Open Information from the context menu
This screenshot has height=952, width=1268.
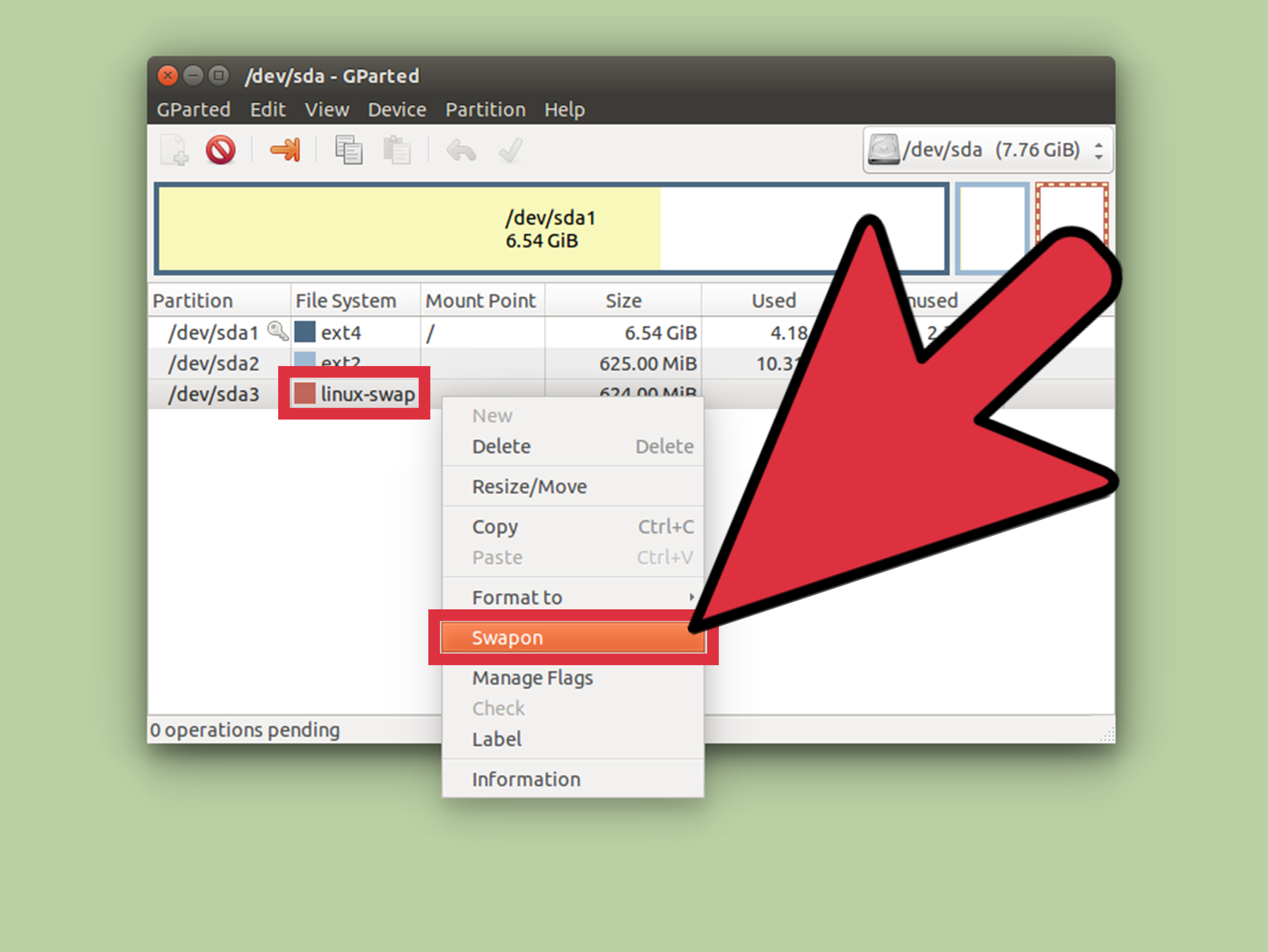tap(573, 780)
